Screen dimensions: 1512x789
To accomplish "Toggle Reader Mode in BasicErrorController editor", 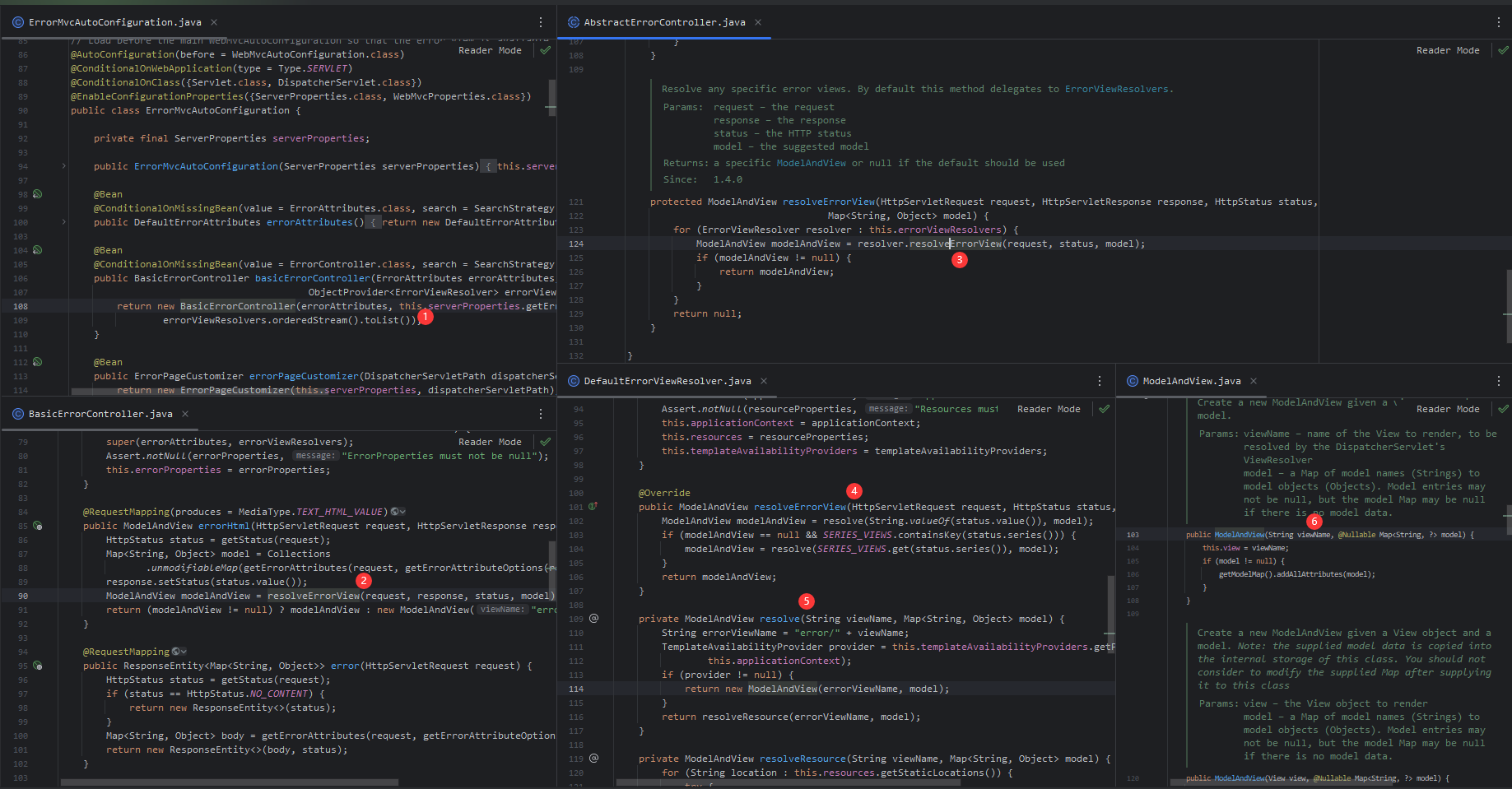I will click(490, 442).
